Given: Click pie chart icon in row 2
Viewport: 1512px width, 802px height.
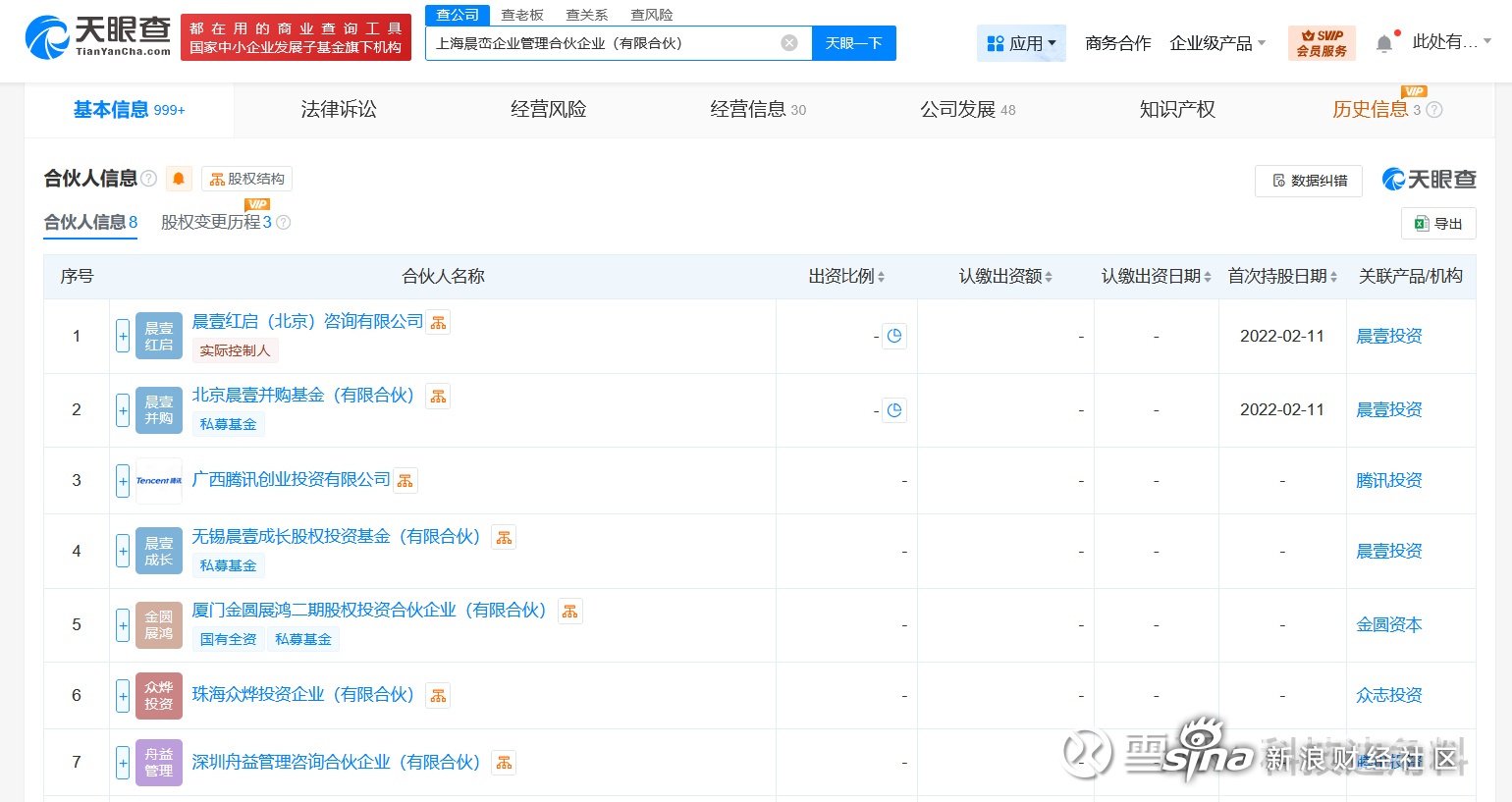Looking at the screenshot, I should (x=894, y=410).
